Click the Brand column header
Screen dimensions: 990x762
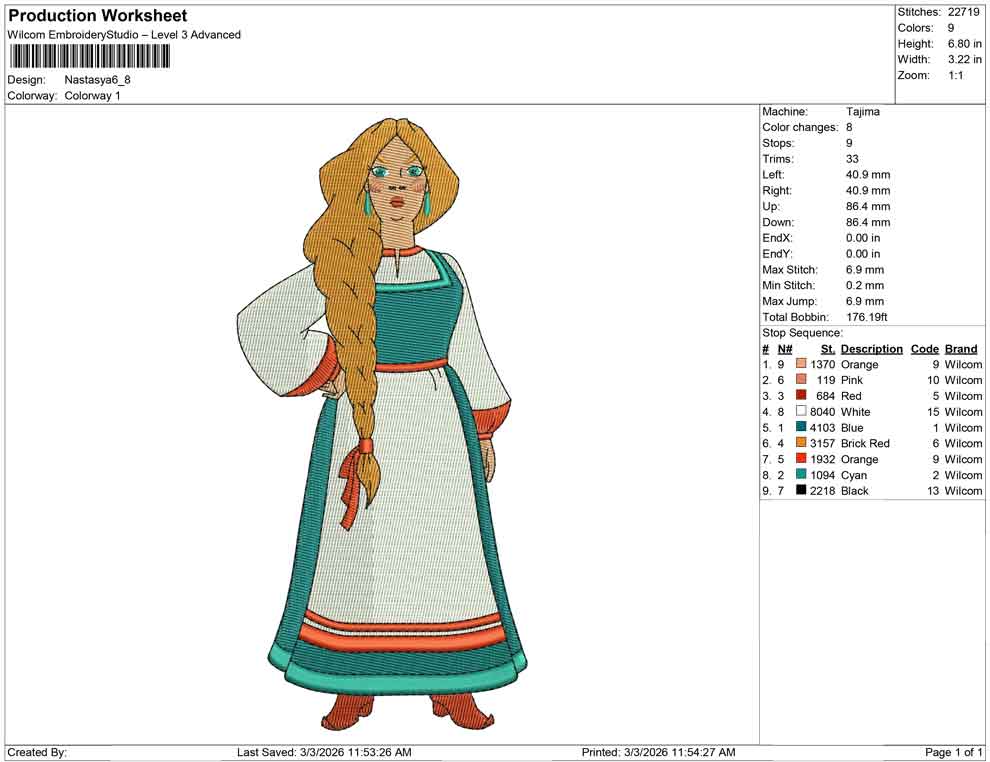pyautogui.click(x=961, y=348)
